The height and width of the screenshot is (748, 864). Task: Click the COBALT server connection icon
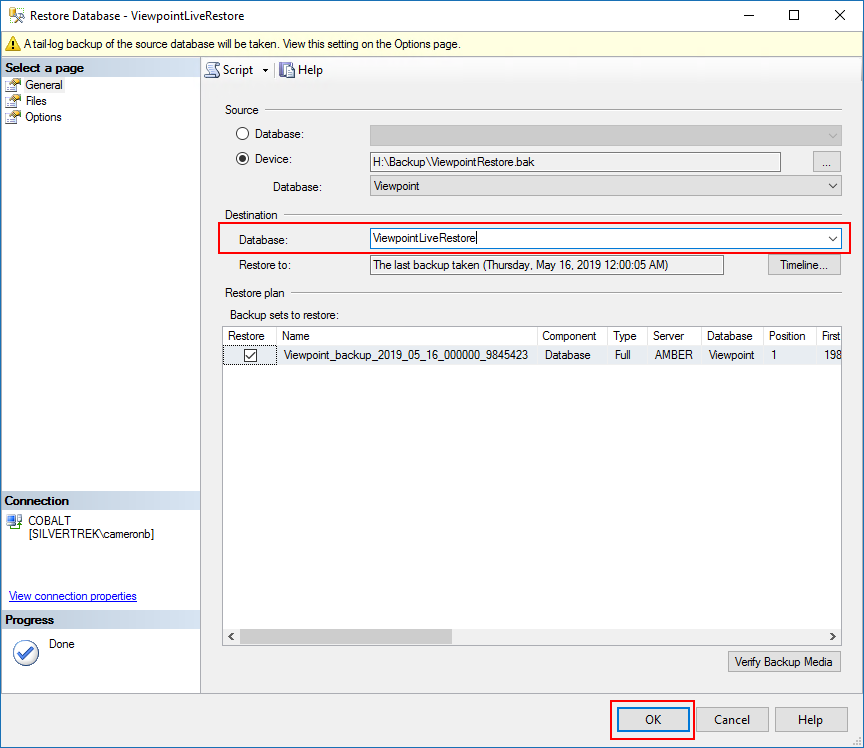[14, 521]
